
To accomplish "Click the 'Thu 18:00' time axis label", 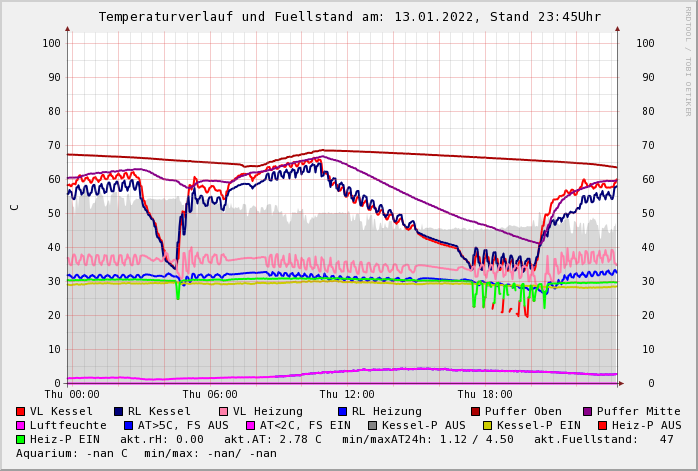I will (485, 395).
